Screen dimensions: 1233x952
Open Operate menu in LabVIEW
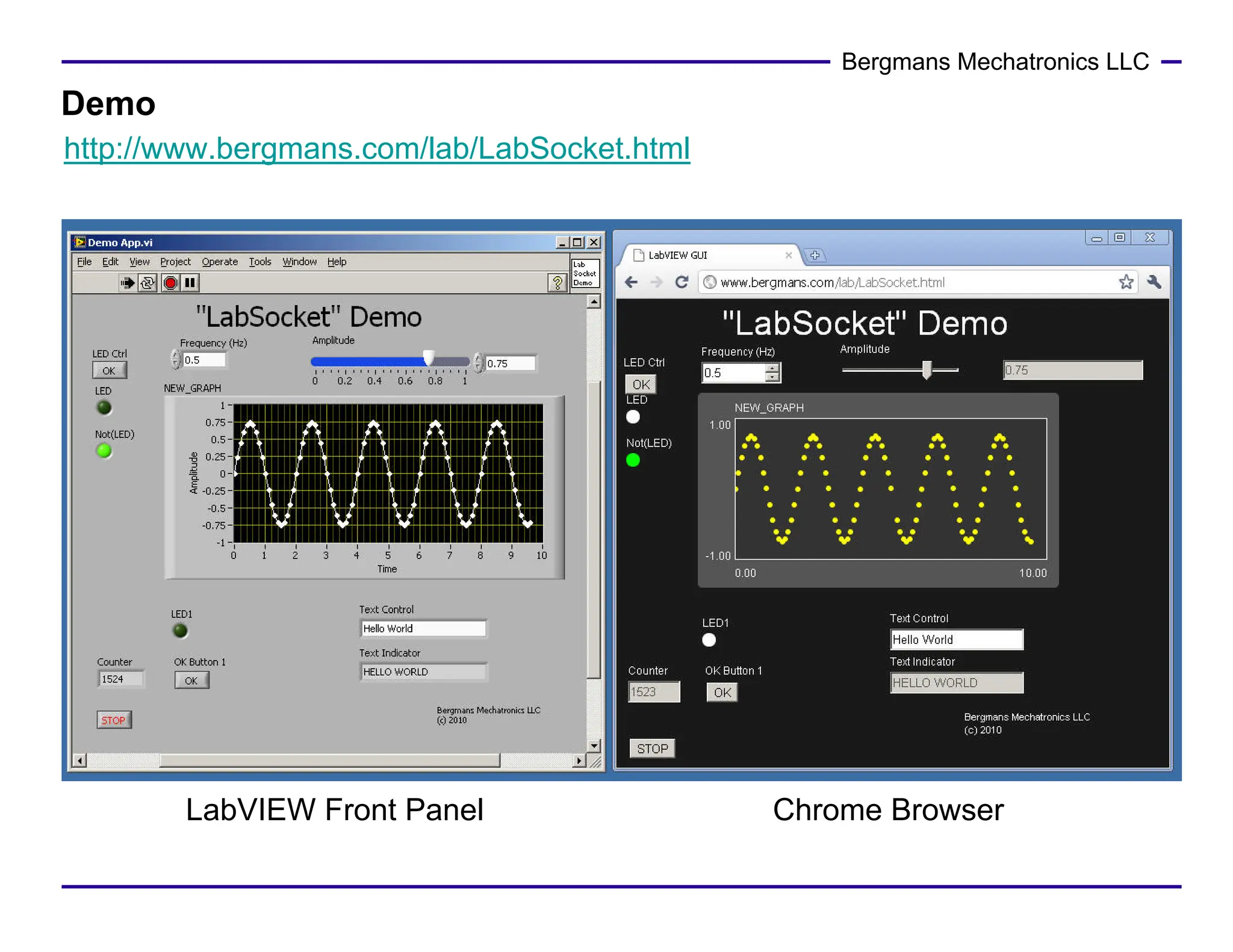pyautogui.click(x=220, y=262)
